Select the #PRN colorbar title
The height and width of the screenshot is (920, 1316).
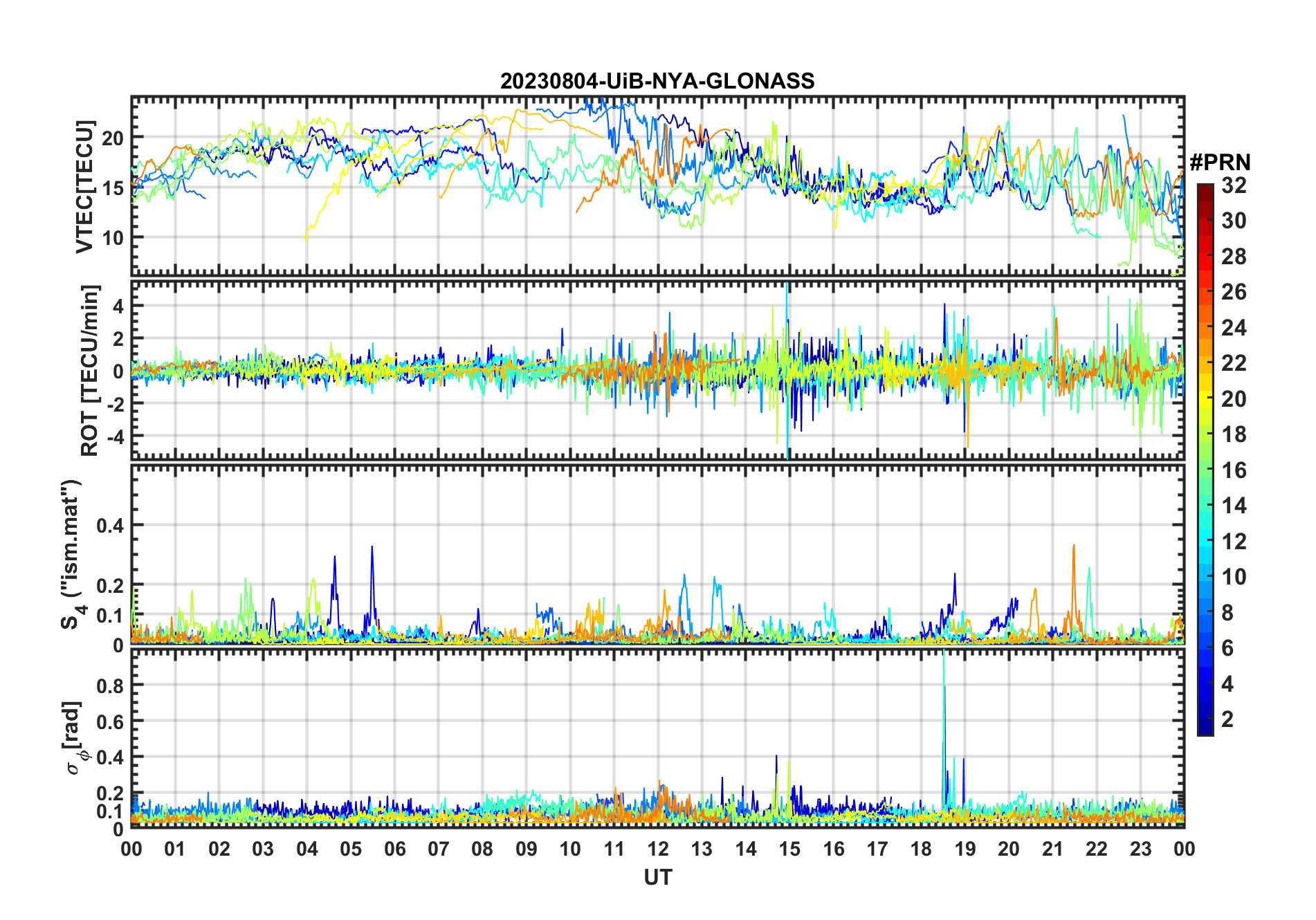pos(1220,163)
